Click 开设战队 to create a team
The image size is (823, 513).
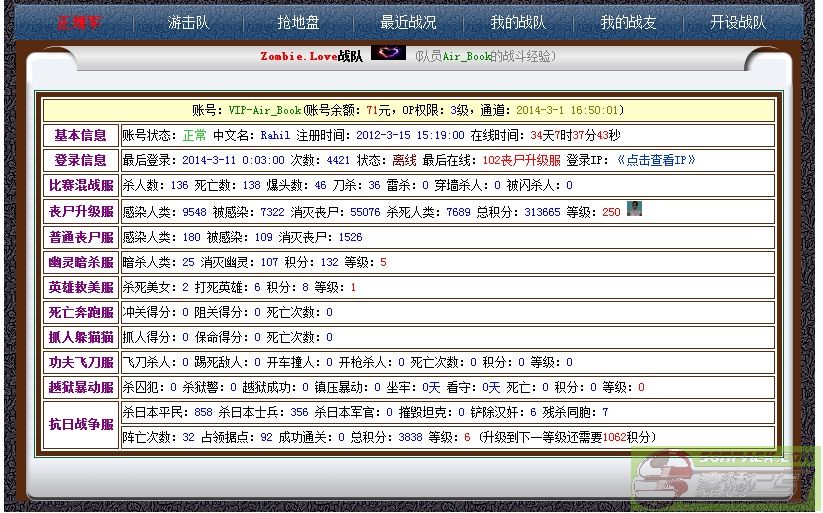coord(738,22)
